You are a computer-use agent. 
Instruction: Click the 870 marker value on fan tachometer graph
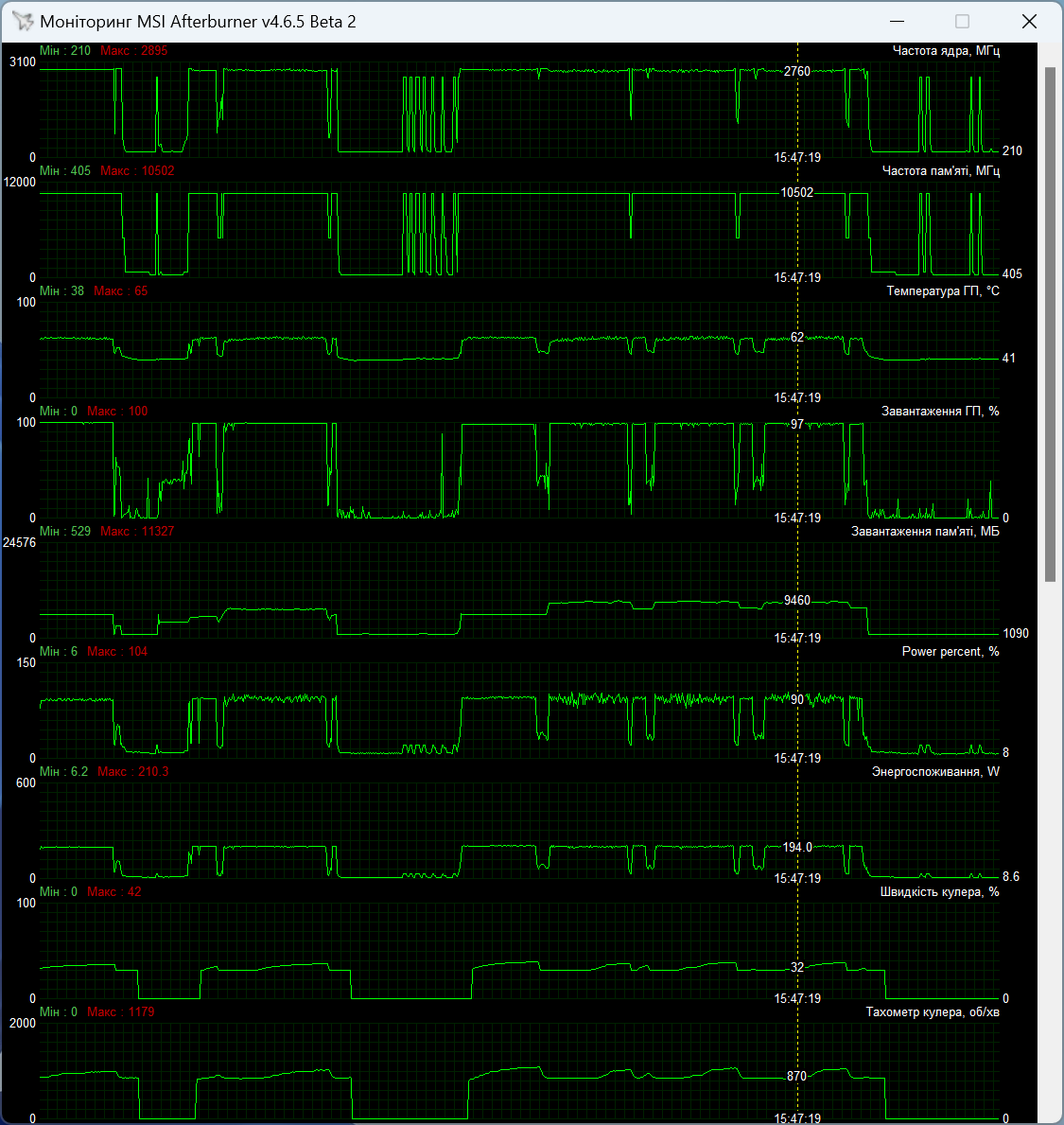click(796, 1076)
